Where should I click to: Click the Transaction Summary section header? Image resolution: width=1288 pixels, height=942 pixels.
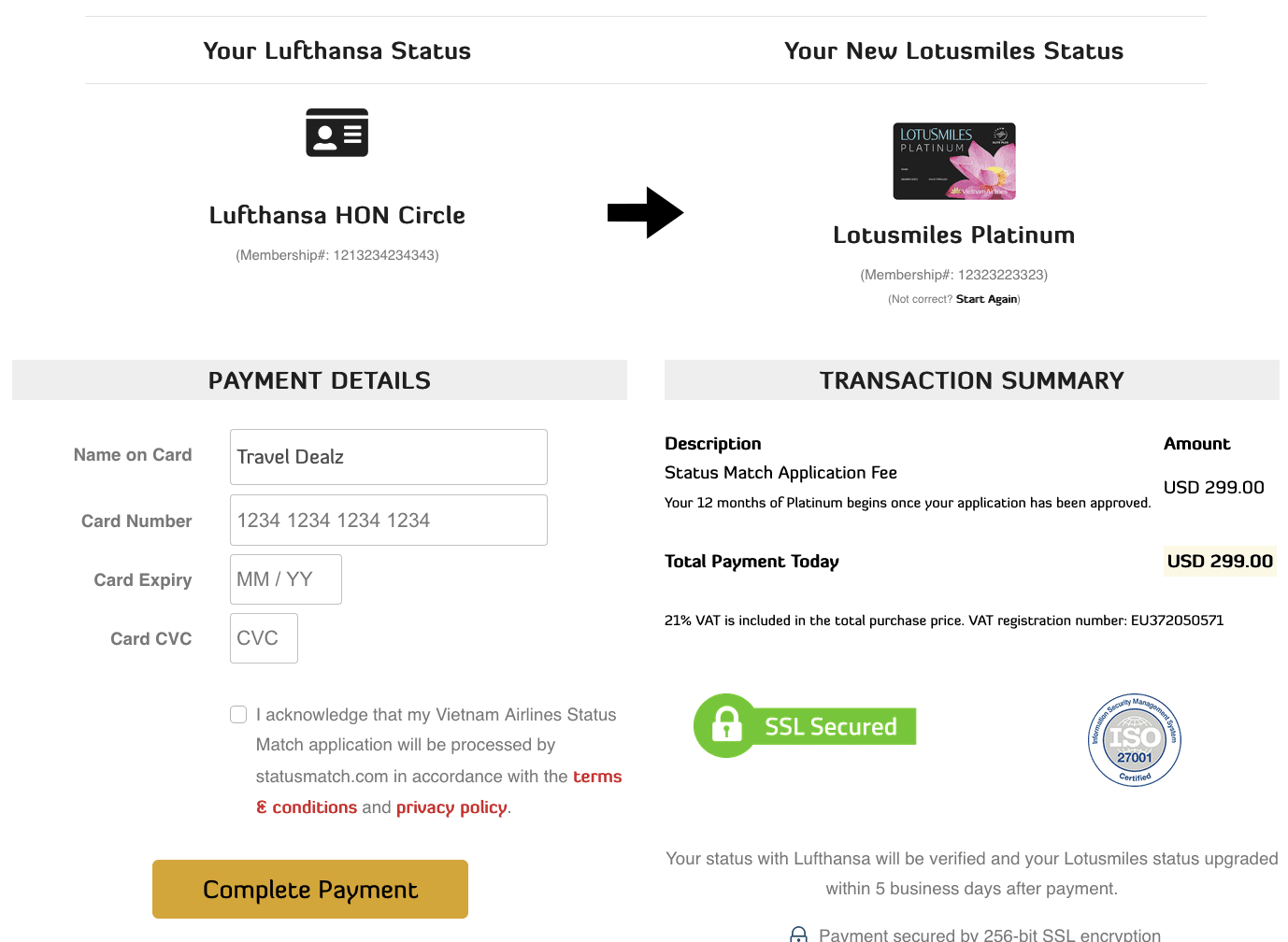[971, 380]
